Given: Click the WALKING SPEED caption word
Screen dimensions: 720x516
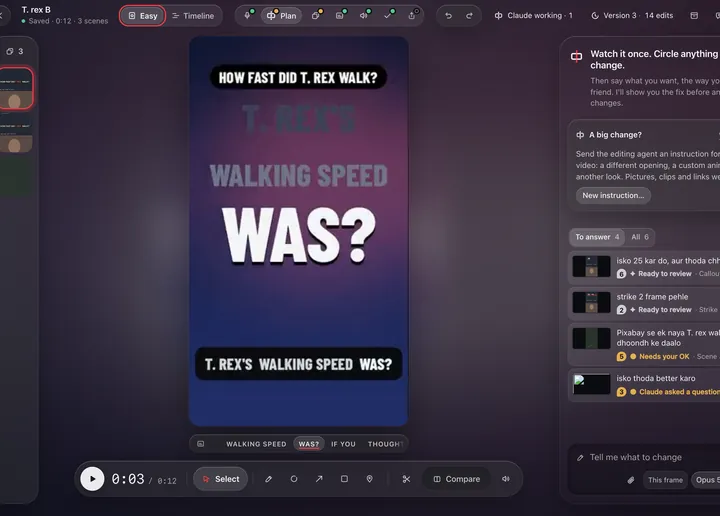Looking at the screenshot, I should pos(256,444).
